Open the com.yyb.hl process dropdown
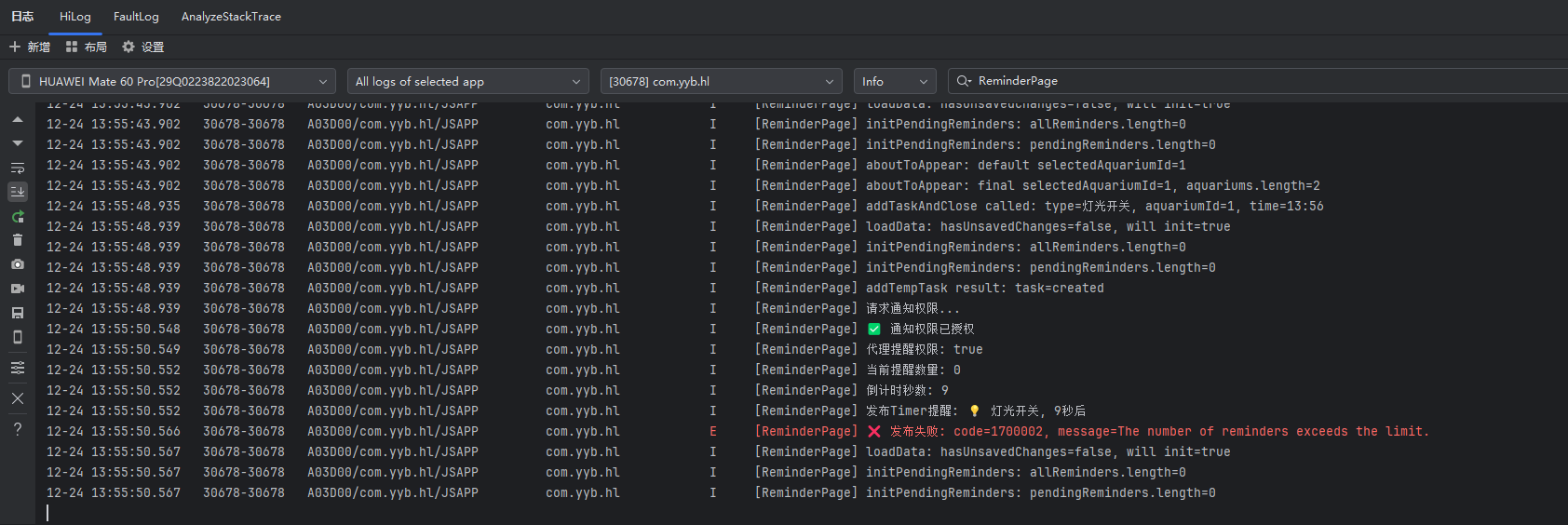The height and width of the screenshot is (525, 1568). 721,82
